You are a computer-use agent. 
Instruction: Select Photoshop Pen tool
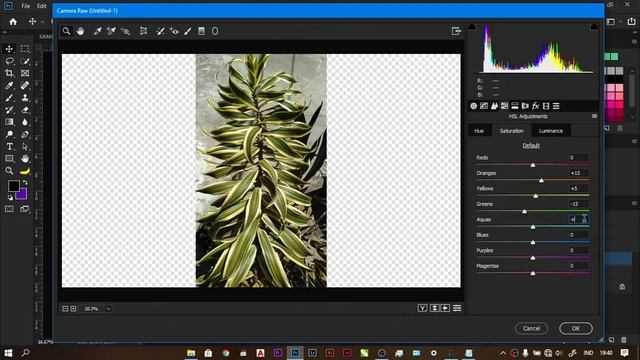click(25, 134)
